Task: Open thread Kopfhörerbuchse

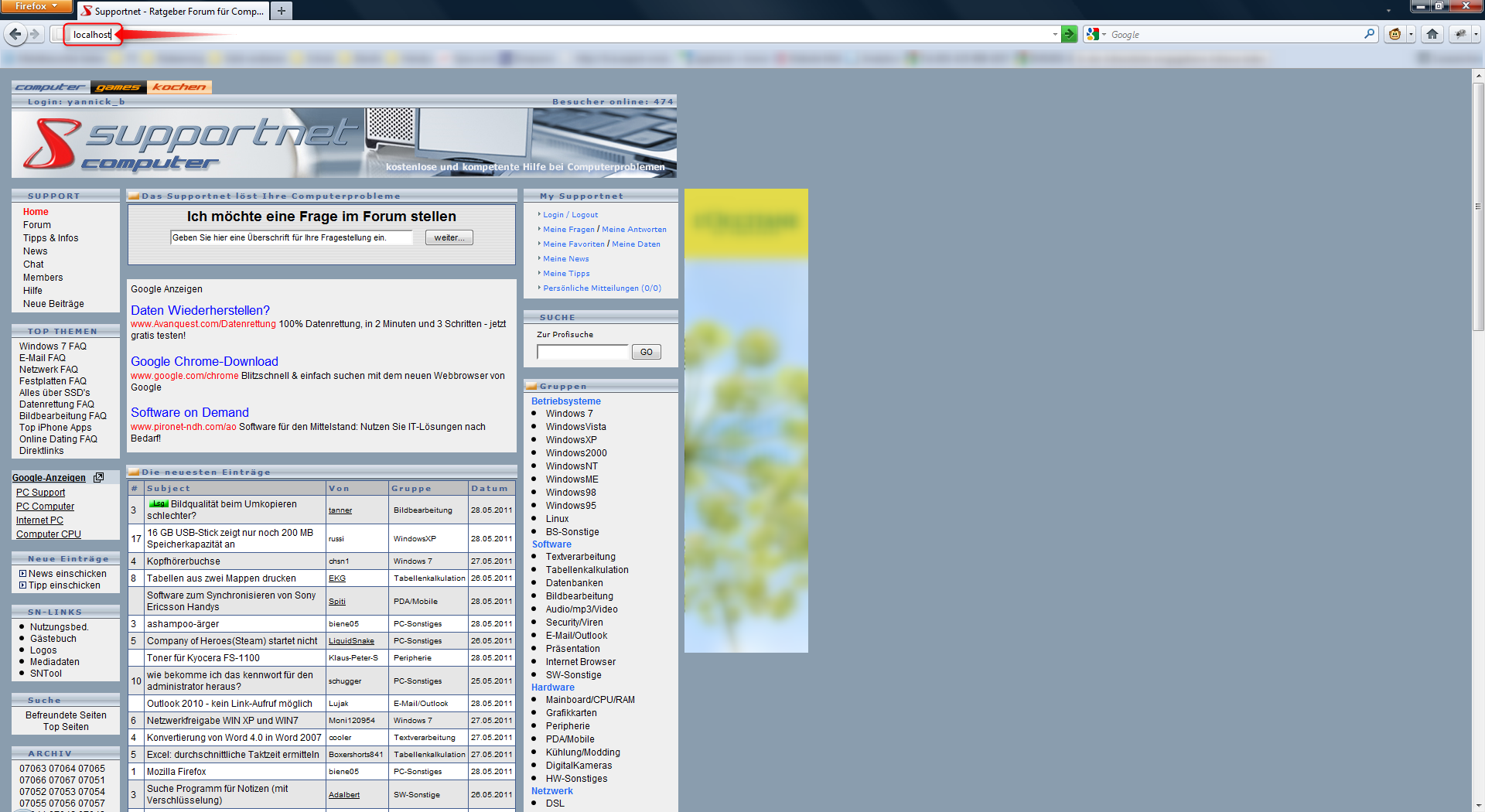Action: tap(183, 561)
